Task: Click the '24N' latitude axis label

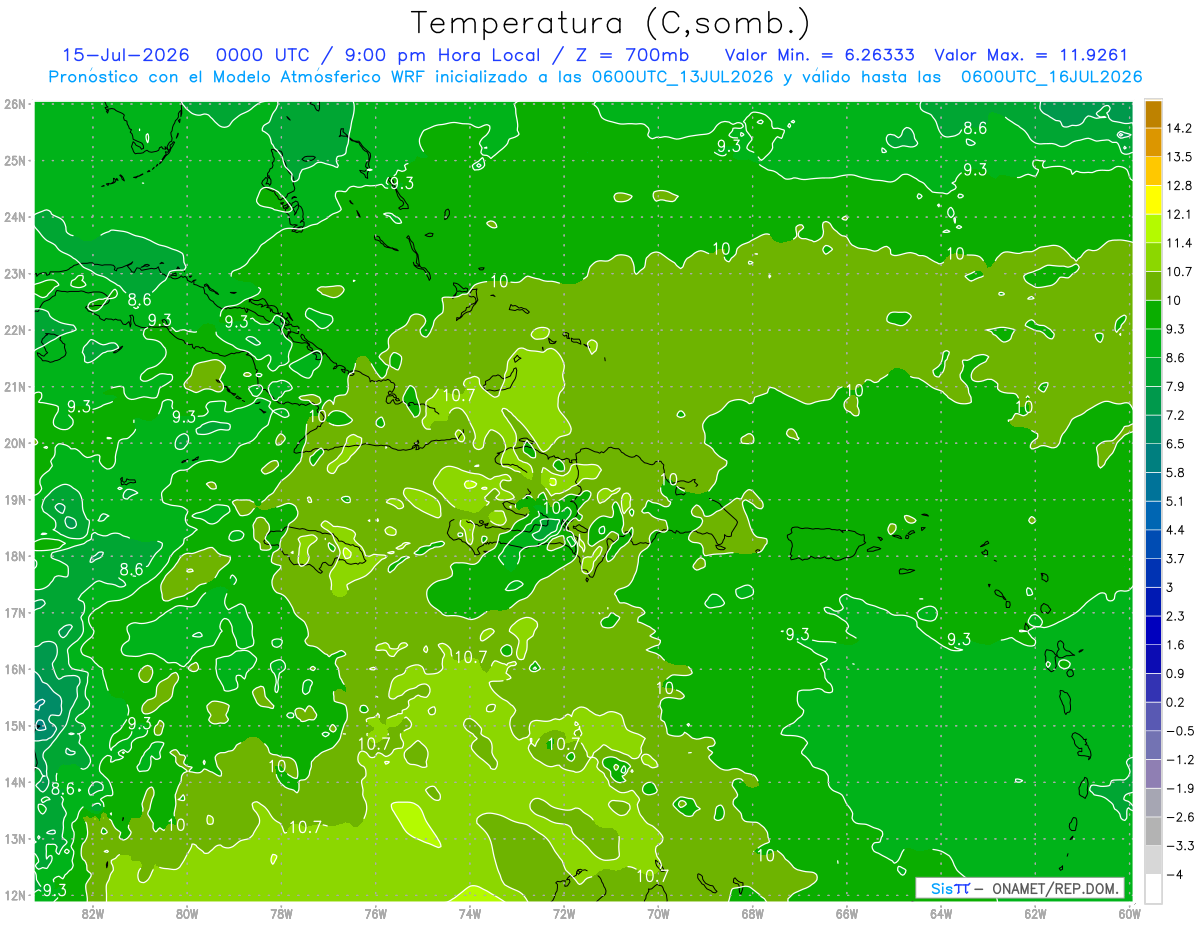Action: pos(14,217)
